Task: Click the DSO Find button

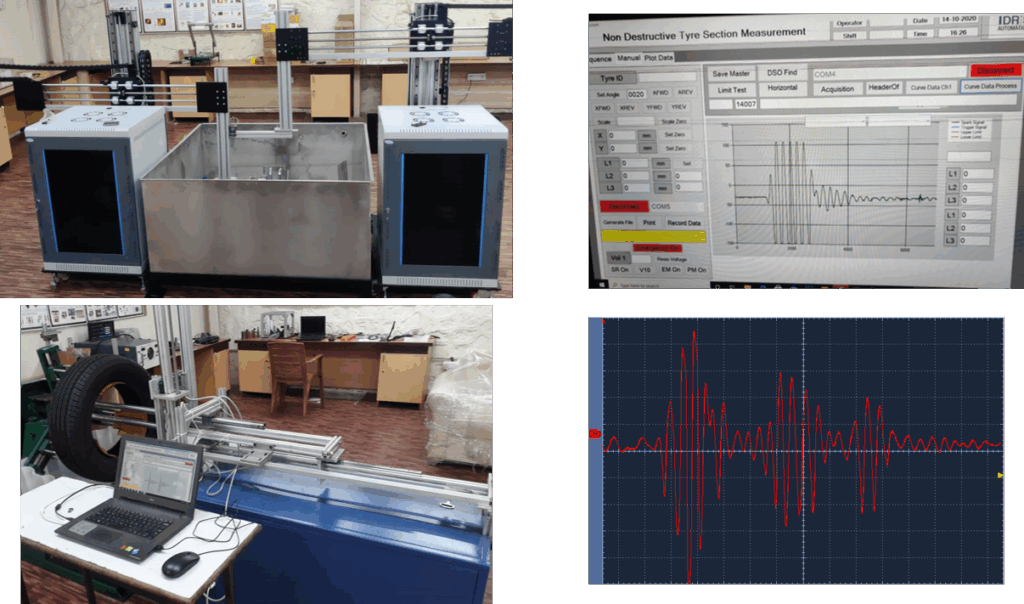Action: tap(782, 73)
